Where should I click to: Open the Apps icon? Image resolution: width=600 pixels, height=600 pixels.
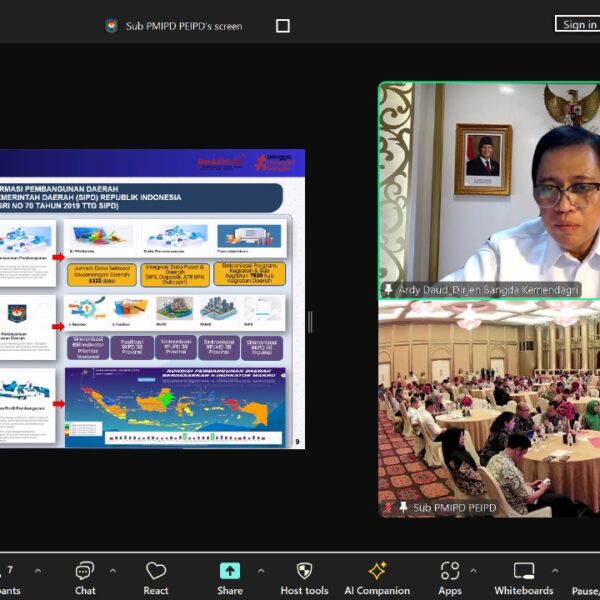tap(450, 571)
